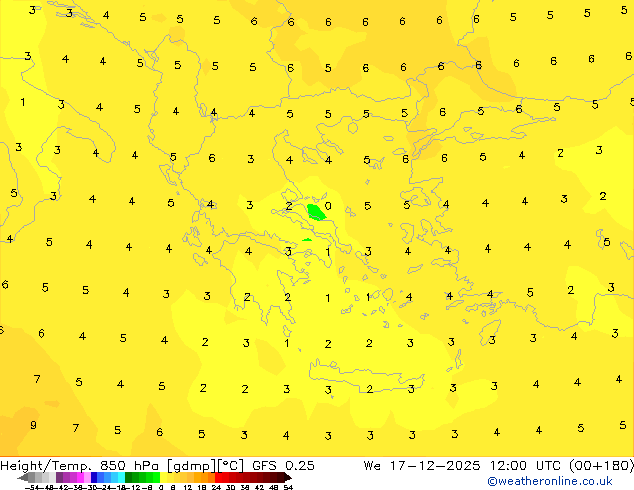The height and width of the screenshot is (490, 634).
Task: Select the dark blue swatch in the legend
Action: pyautogui.click(x=94, y=477)
